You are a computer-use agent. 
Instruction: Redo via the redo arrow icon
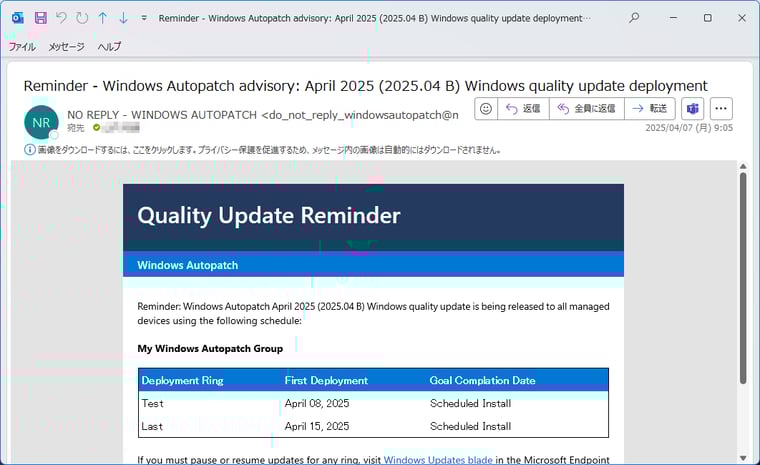(x=82, y=18)
